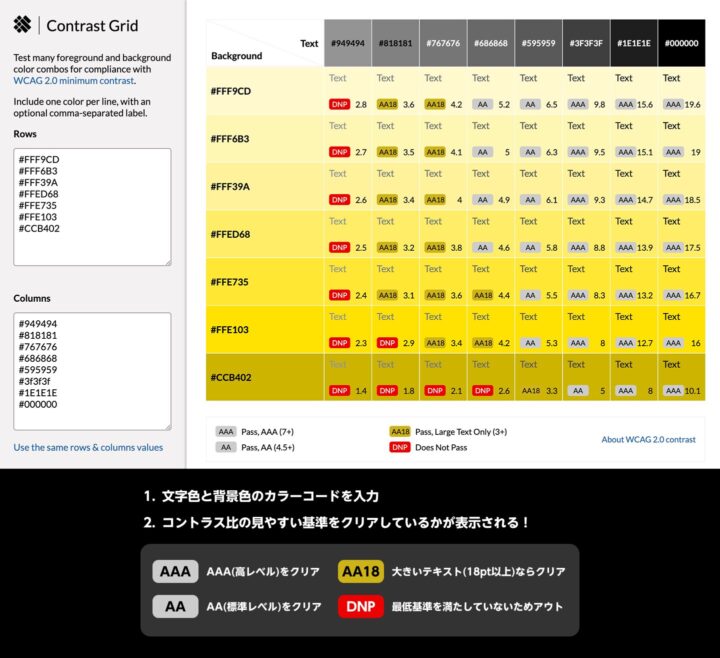Image resolution: width=720 pixels, height=658 pixels.
Task: Click the Columns label above the second textarea
Action: pyautogui.click(x=32, y=298)
